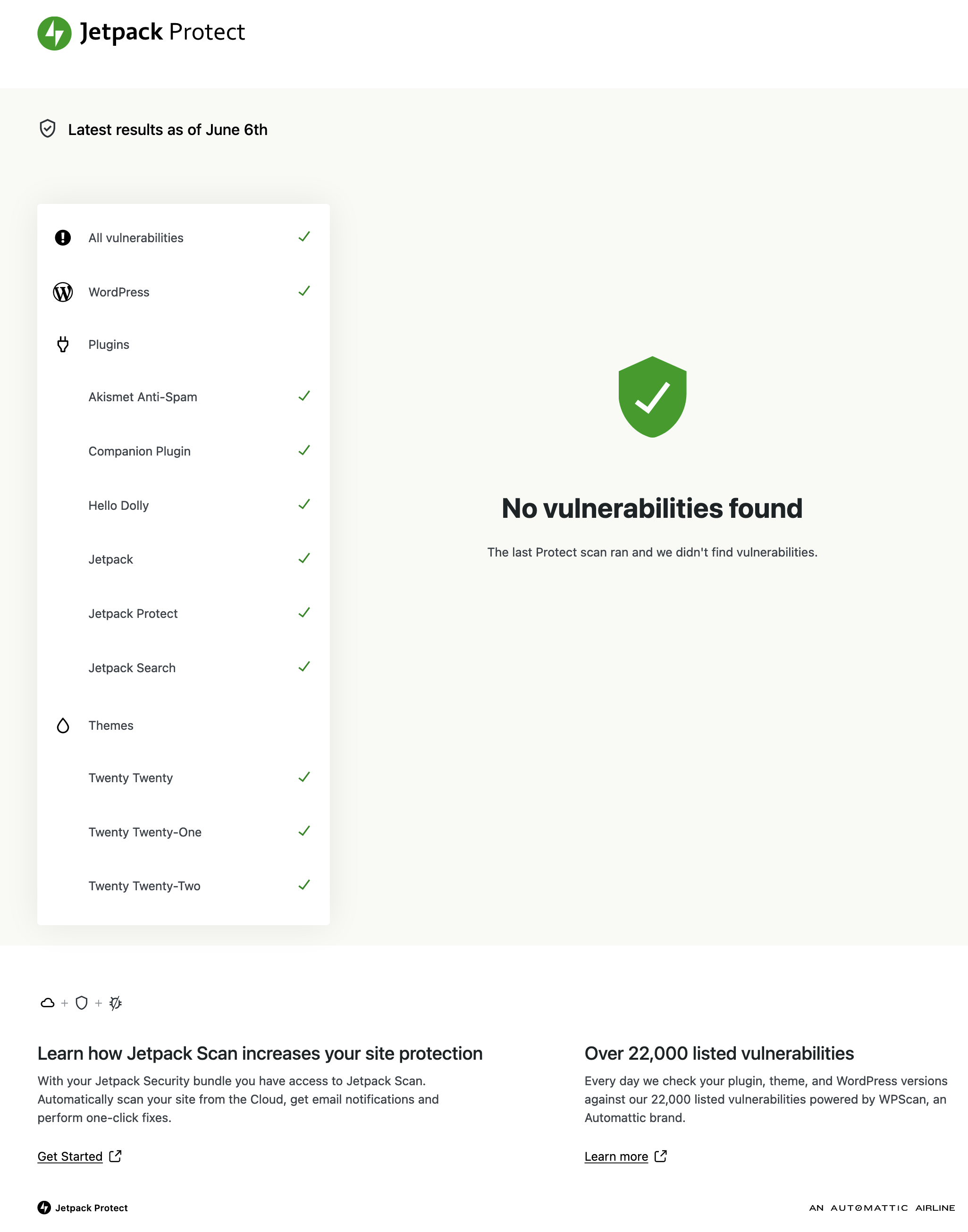Open the Hello Dolly plugin entry

coord(118,506)
